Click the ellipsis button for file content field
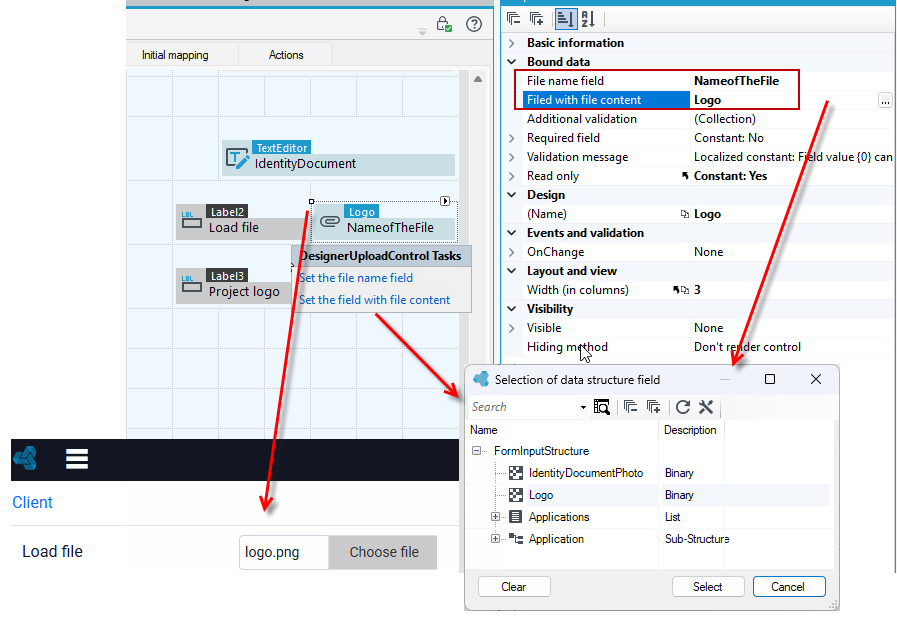Image resolution: width=897 pixels, height=635 pixels. (x=885, y=101)
